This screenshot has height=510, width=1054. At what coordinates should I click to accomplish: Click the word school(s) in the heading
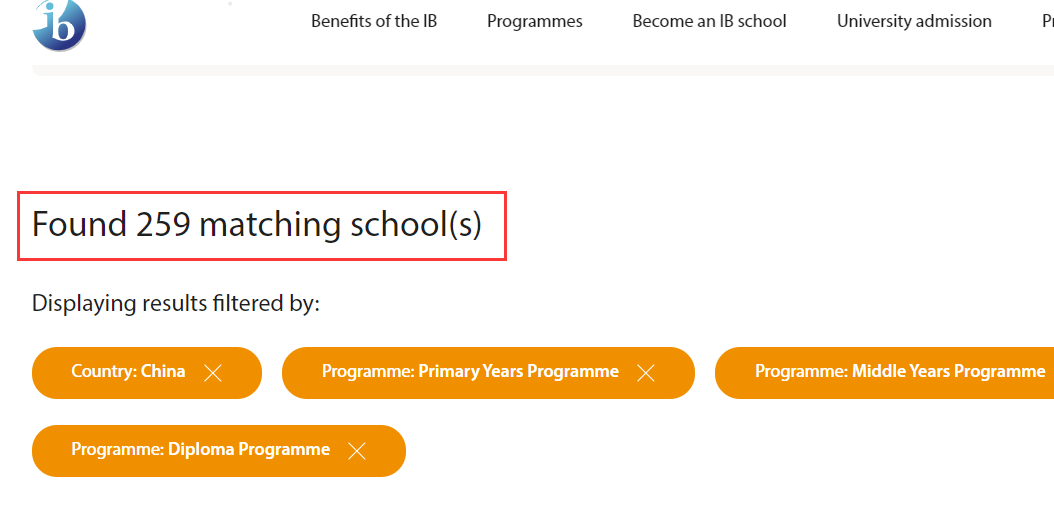(417, 225)
